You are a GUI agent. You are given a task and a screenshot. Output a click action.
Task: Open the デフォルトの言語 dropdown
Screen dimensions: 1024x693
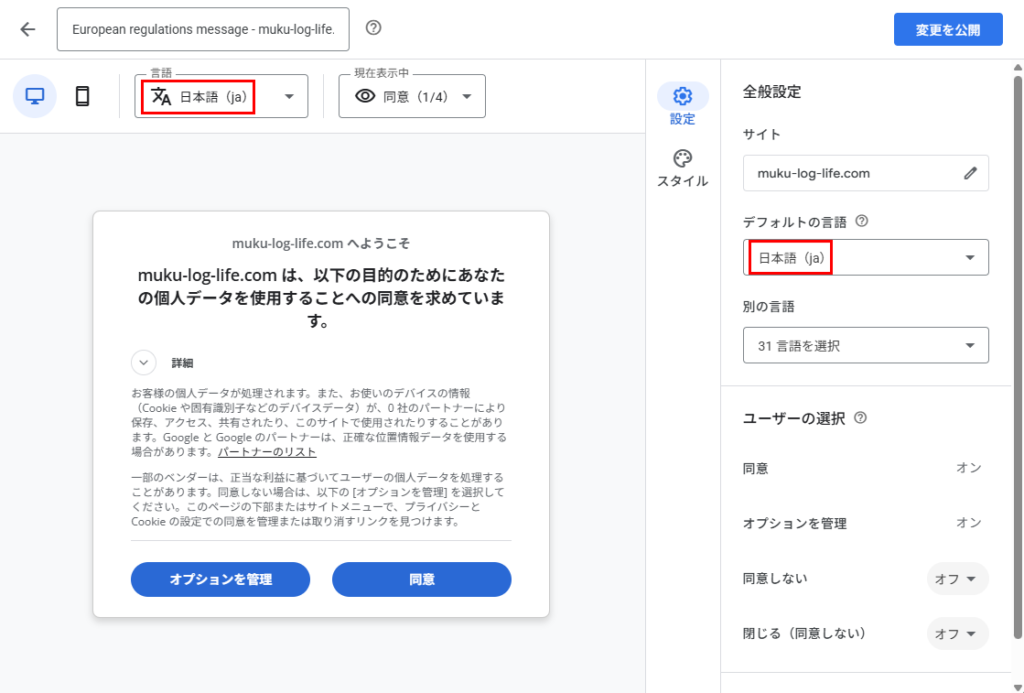point(866,258)
